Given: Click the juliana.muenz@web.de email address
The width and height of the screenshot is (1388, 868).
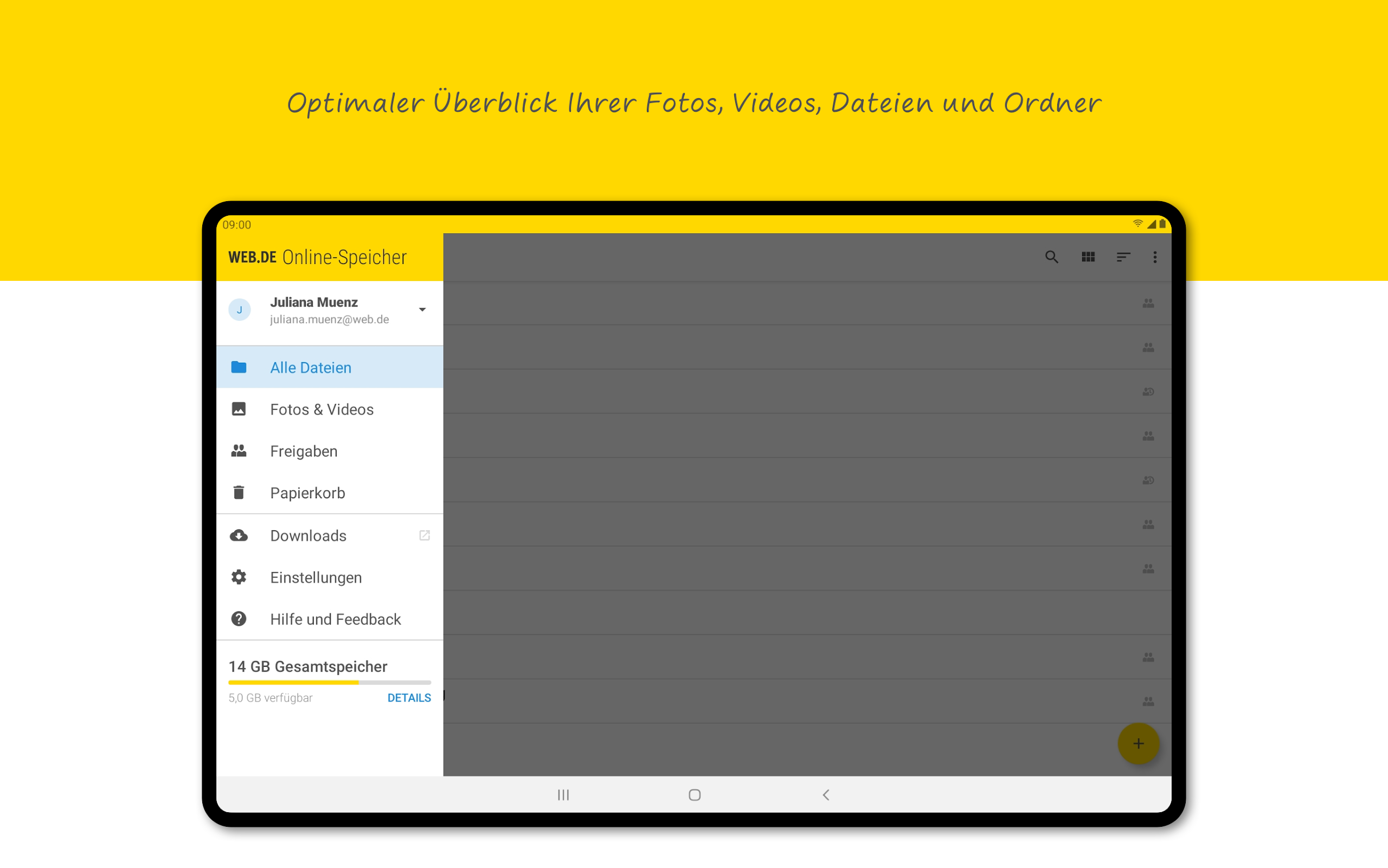Looking at the screenshot, I should (330, 319).
